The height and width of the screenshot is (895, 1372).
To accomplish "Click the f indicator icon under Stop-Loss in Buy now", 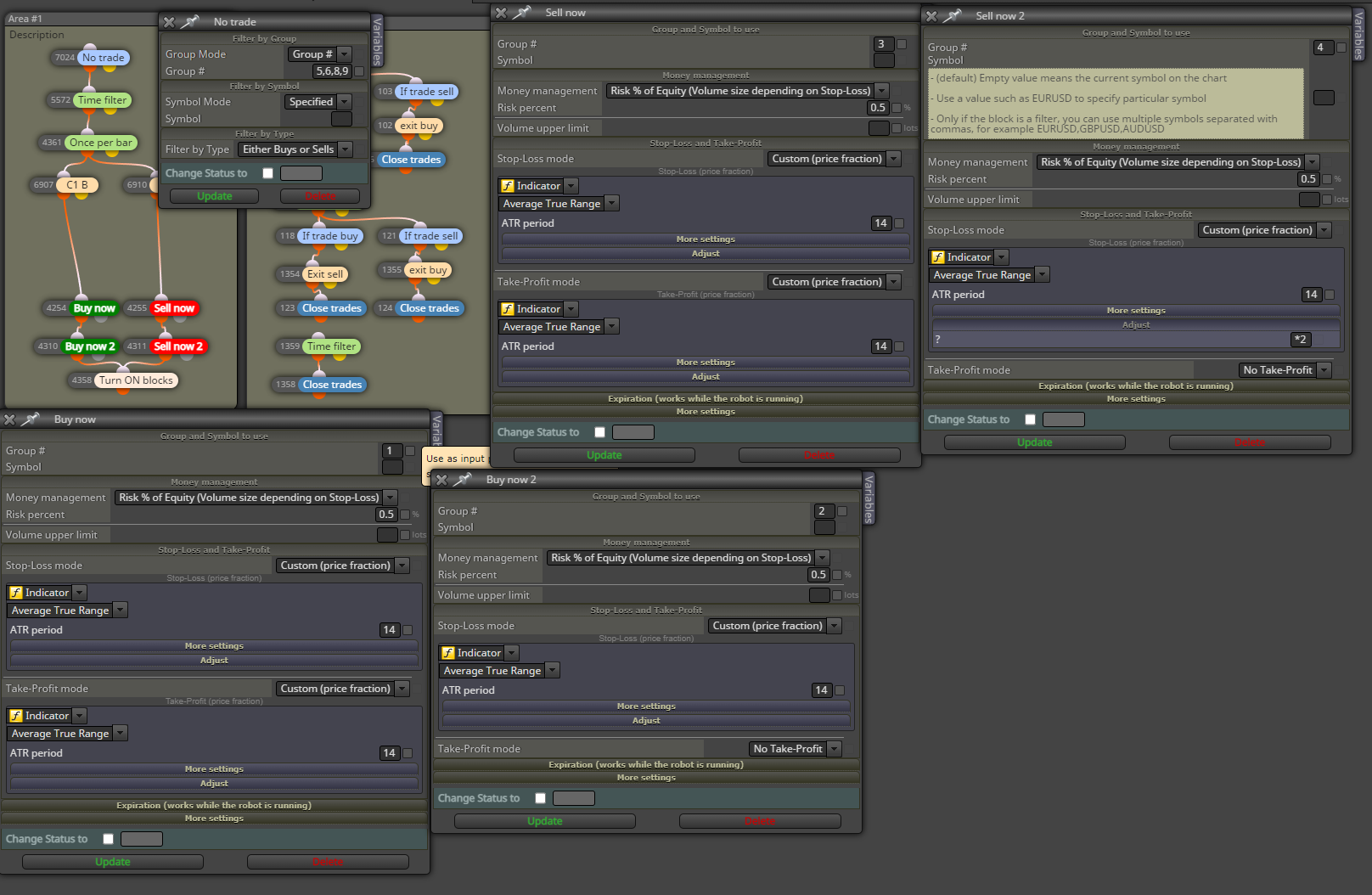I will tap(16, 593).
